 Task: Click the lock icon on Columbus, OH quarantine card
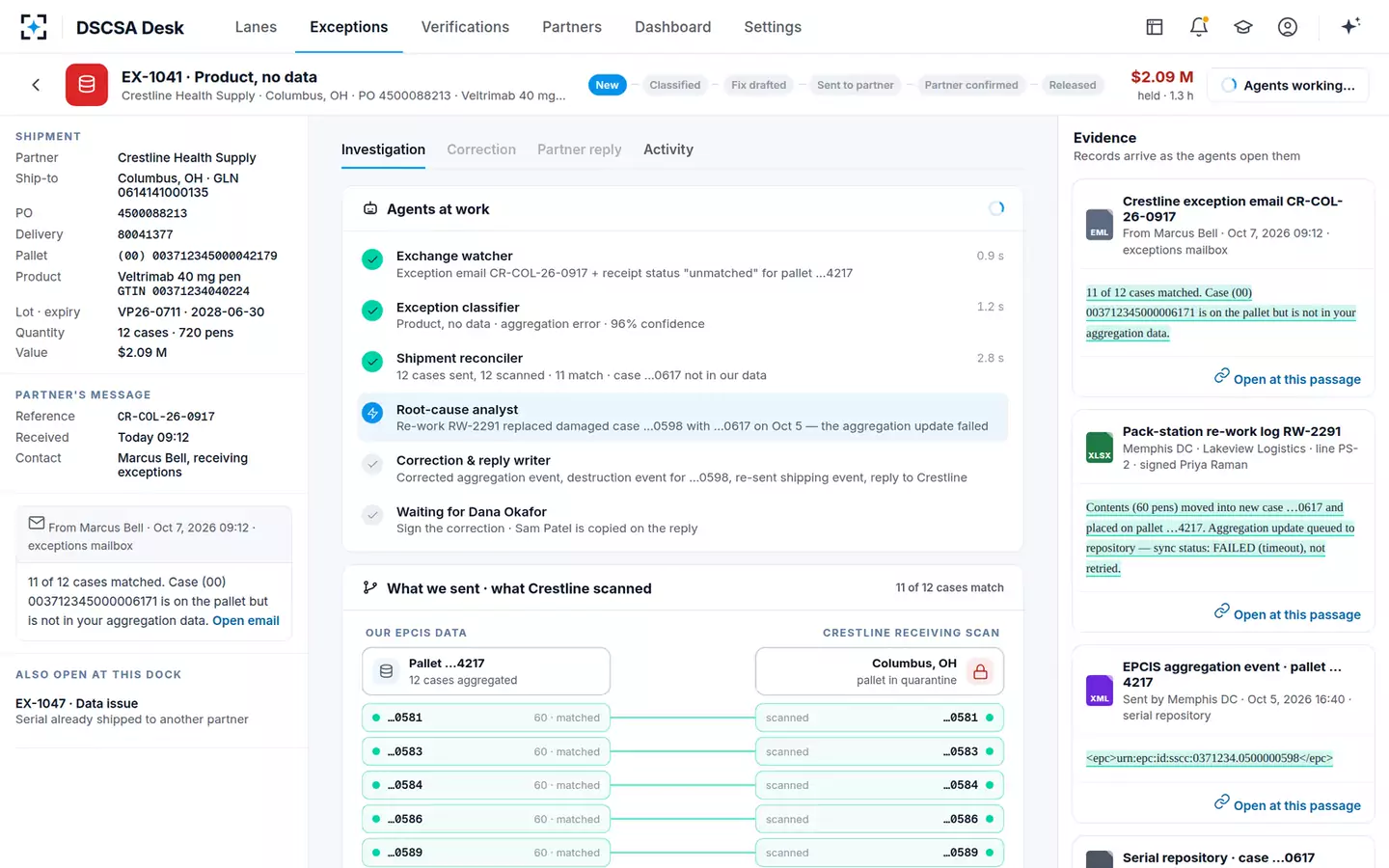(x=980, y=671)
